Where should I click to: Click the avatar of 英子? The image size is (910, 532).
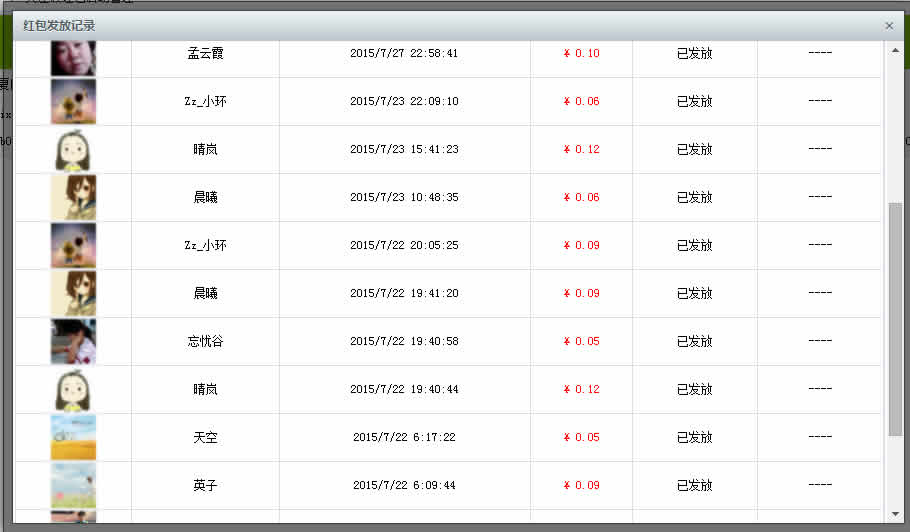[73, 485]
